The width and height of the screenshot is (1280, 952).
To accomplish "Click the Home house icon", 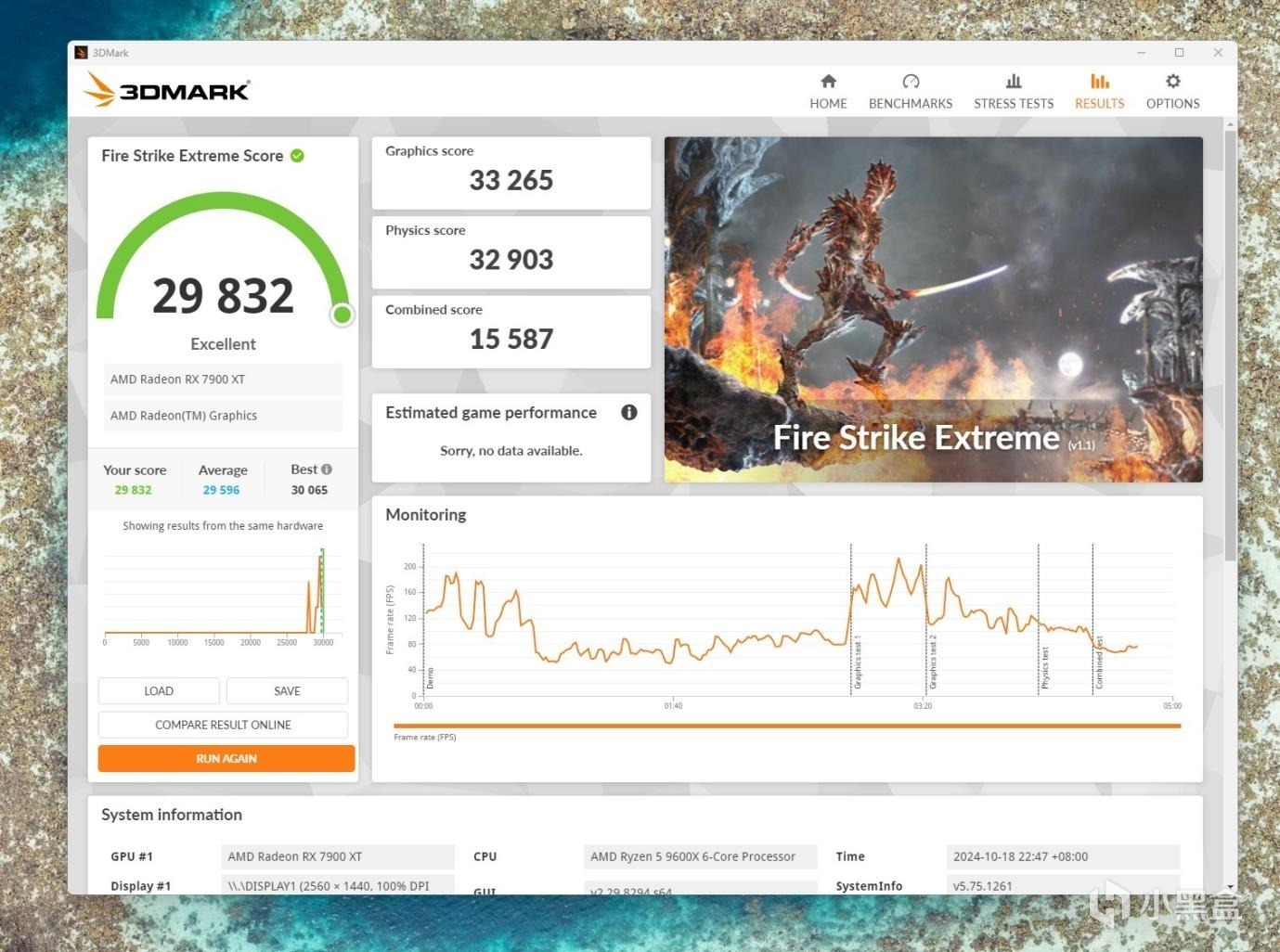I will pos(828,82).
